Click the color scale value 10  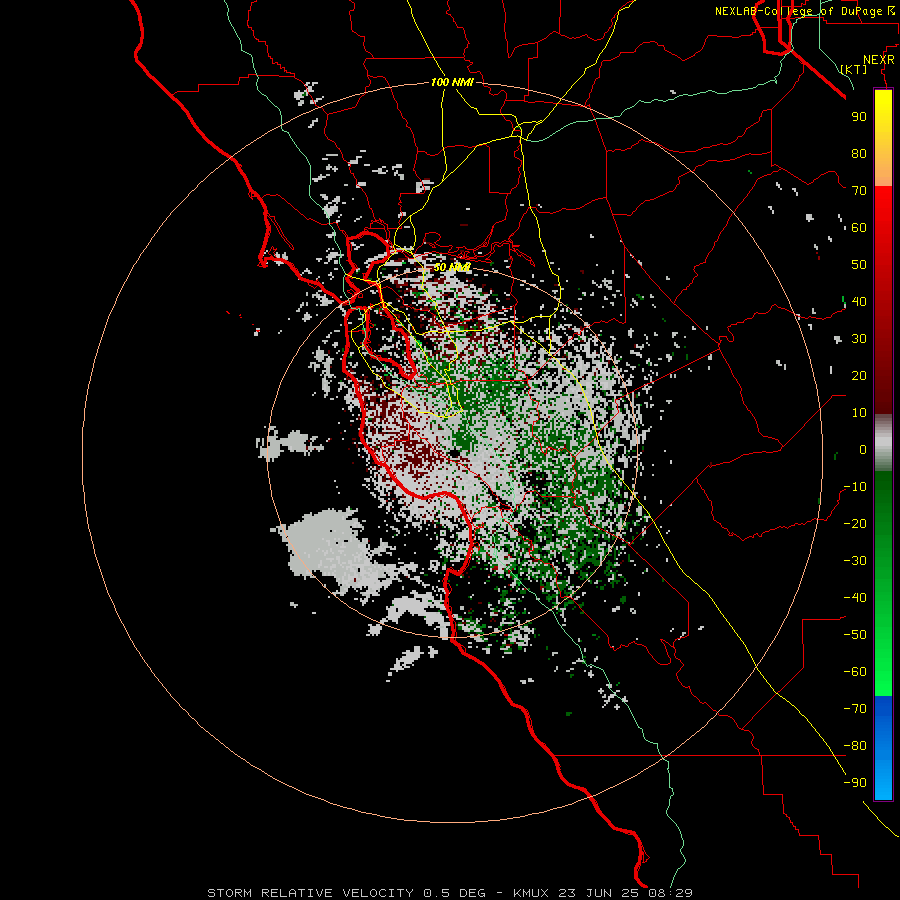click(859, 413)
